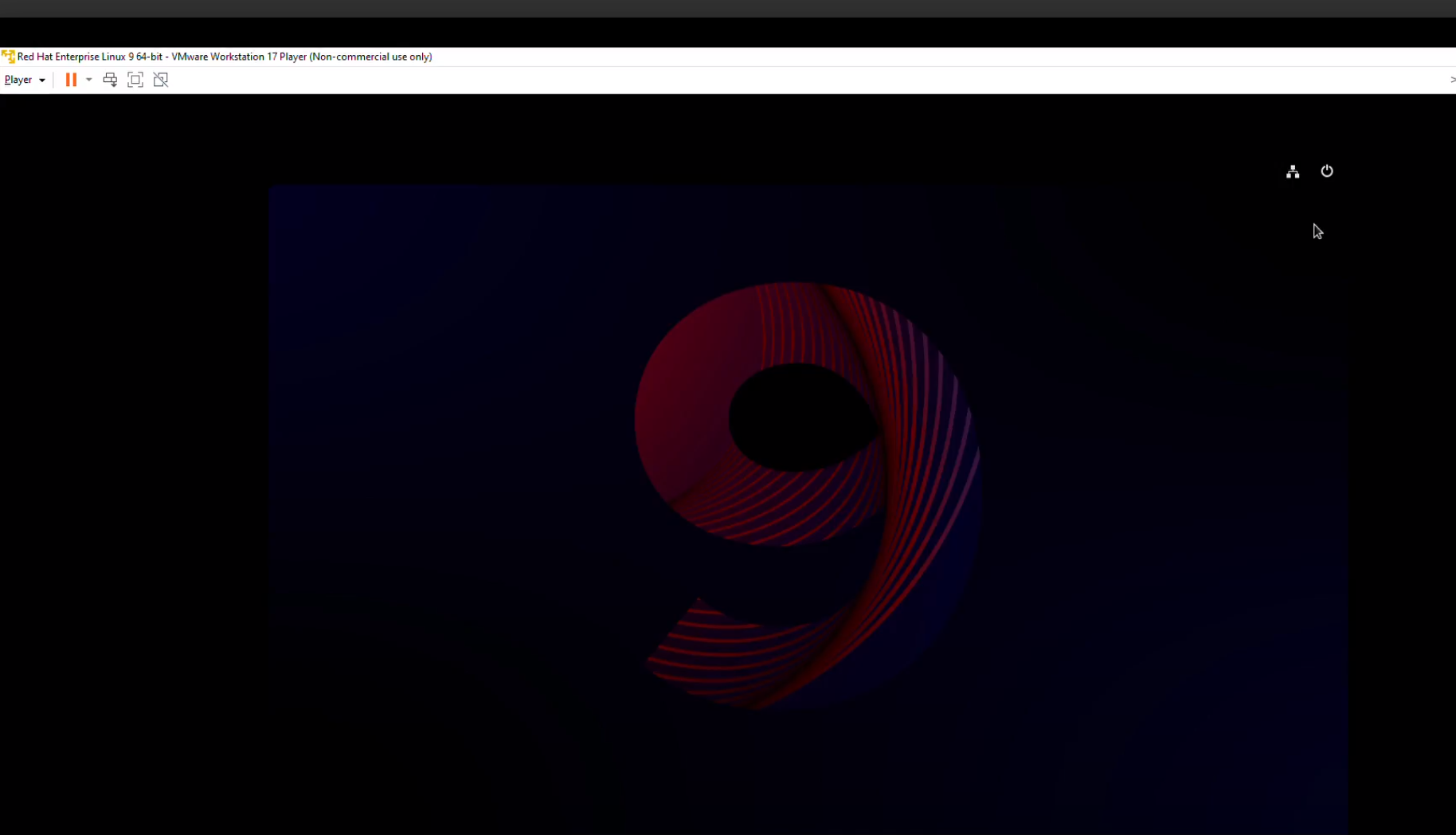The width and height of the screenshot is (1456, 835).
Task: Open the wired network status icon
Action: (x=1293, y=171)
